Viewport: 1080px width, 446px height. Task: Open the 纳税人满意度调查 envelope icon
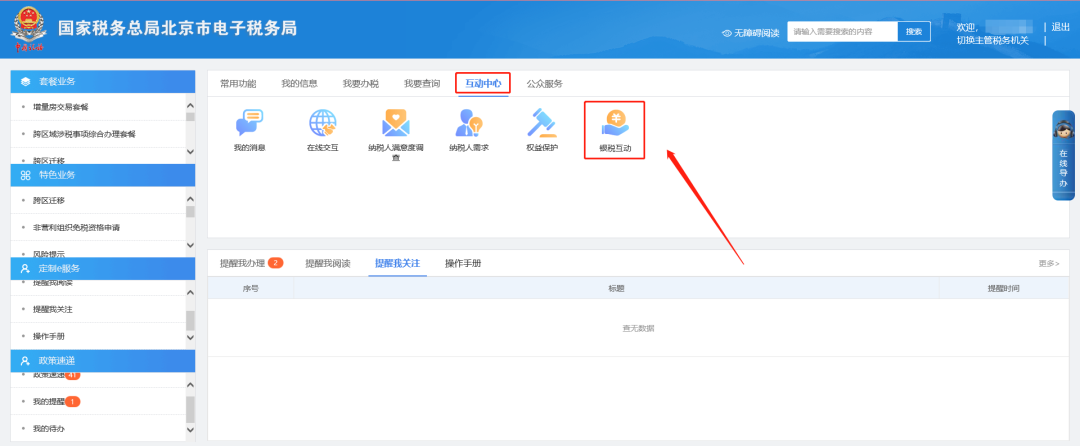[395, 123]
